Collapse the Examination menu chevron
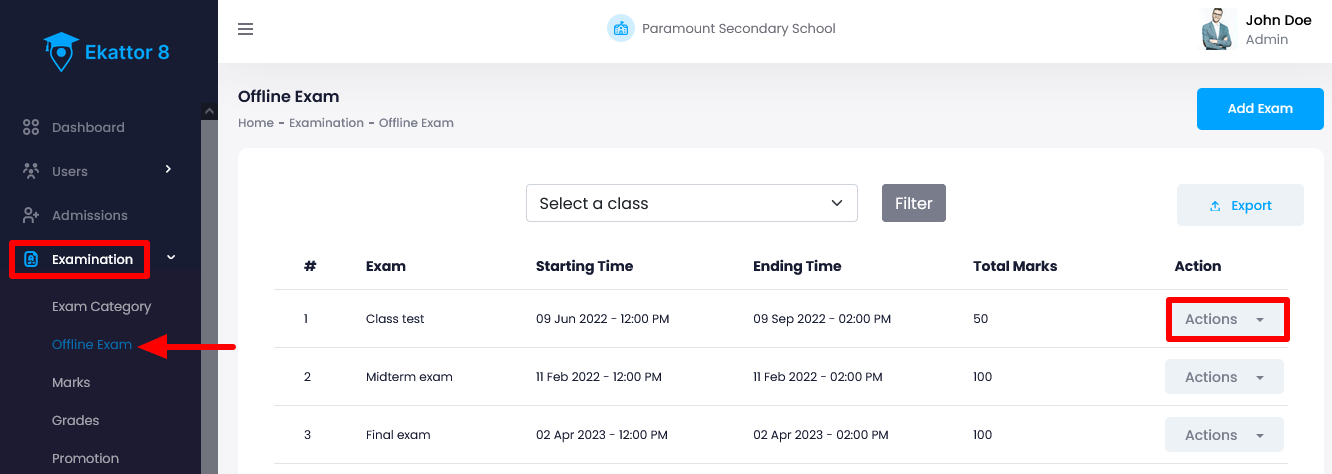Screen dimensions: 1332x474 pyautogui.click(x=171, y=258)
